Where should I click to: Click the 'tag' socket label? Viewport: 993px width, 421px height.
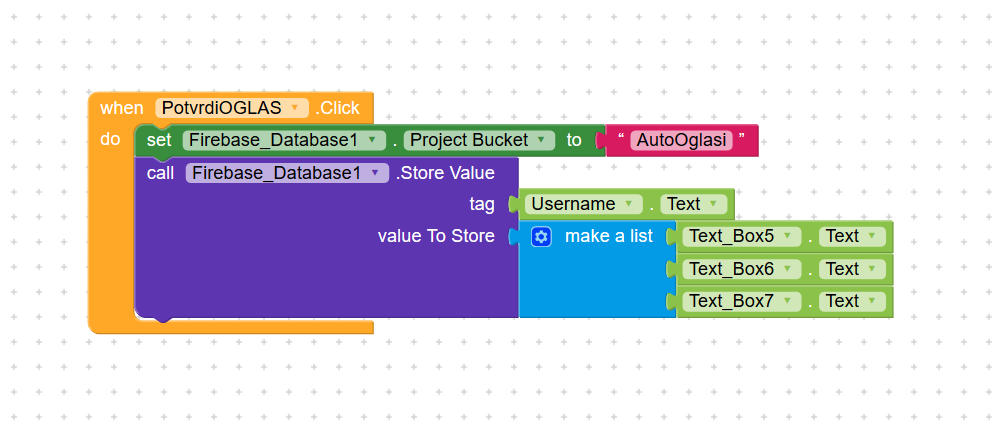(x=482, y=204)
